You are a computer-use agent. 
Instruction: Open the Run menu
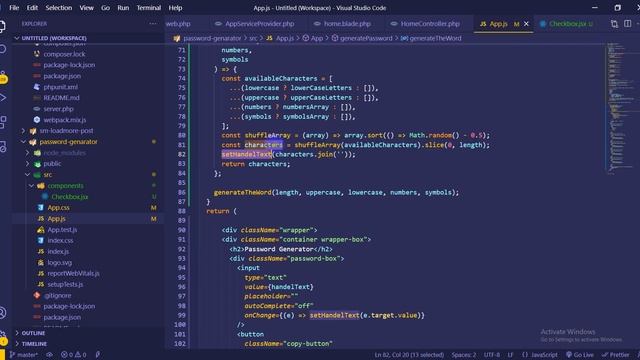coord(123,8)
